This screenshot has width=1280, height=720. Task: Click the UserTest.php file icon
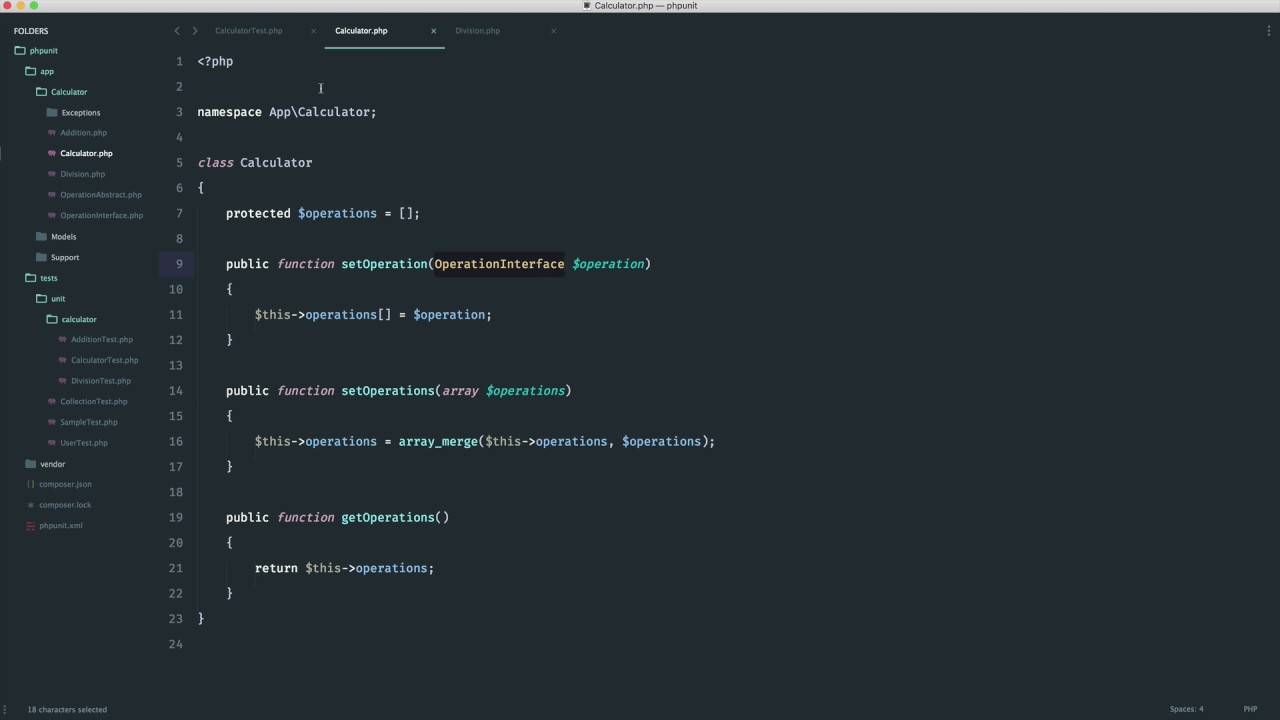51,443
